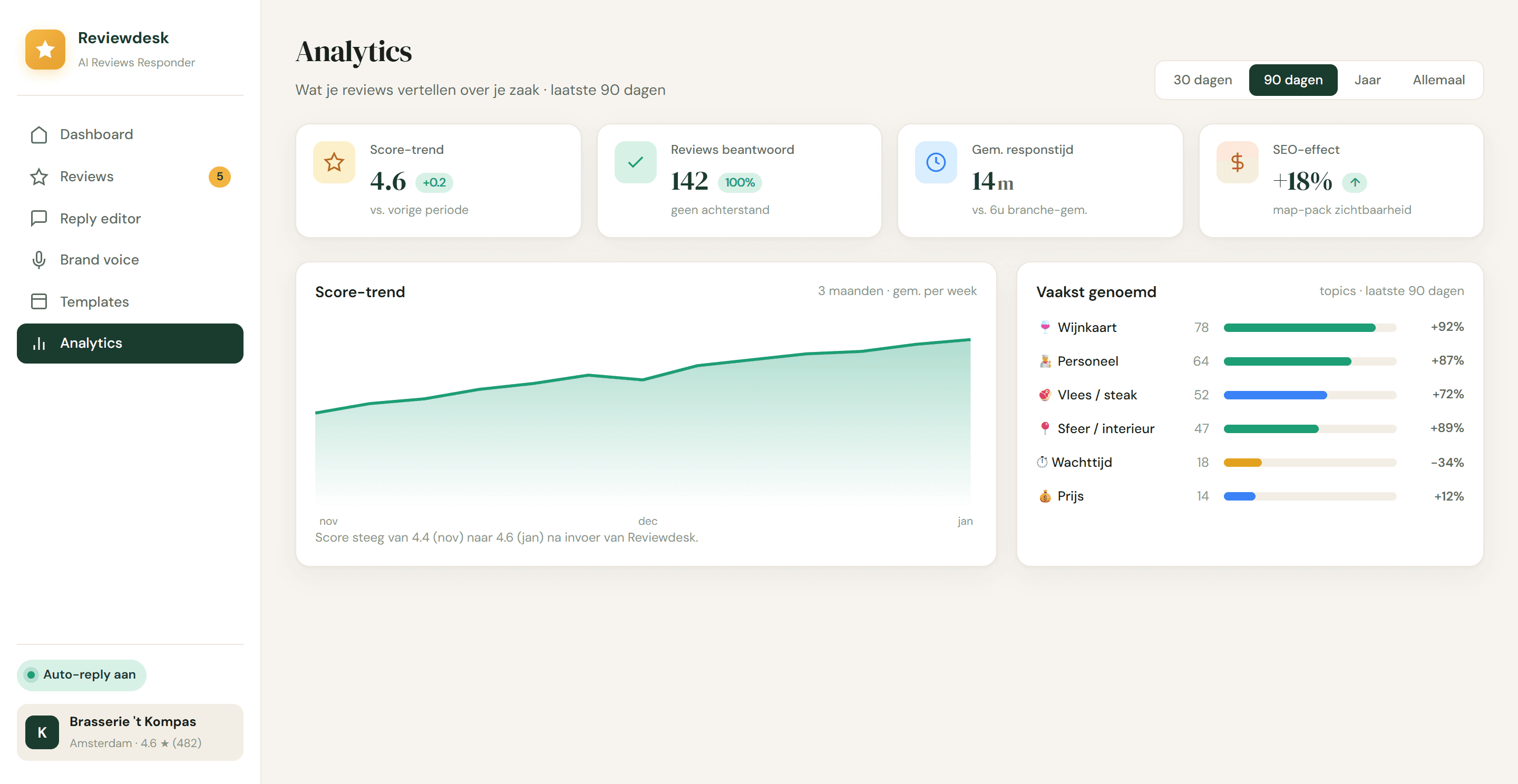Click the 'jan' axis label on chart

tap(965, 521)
